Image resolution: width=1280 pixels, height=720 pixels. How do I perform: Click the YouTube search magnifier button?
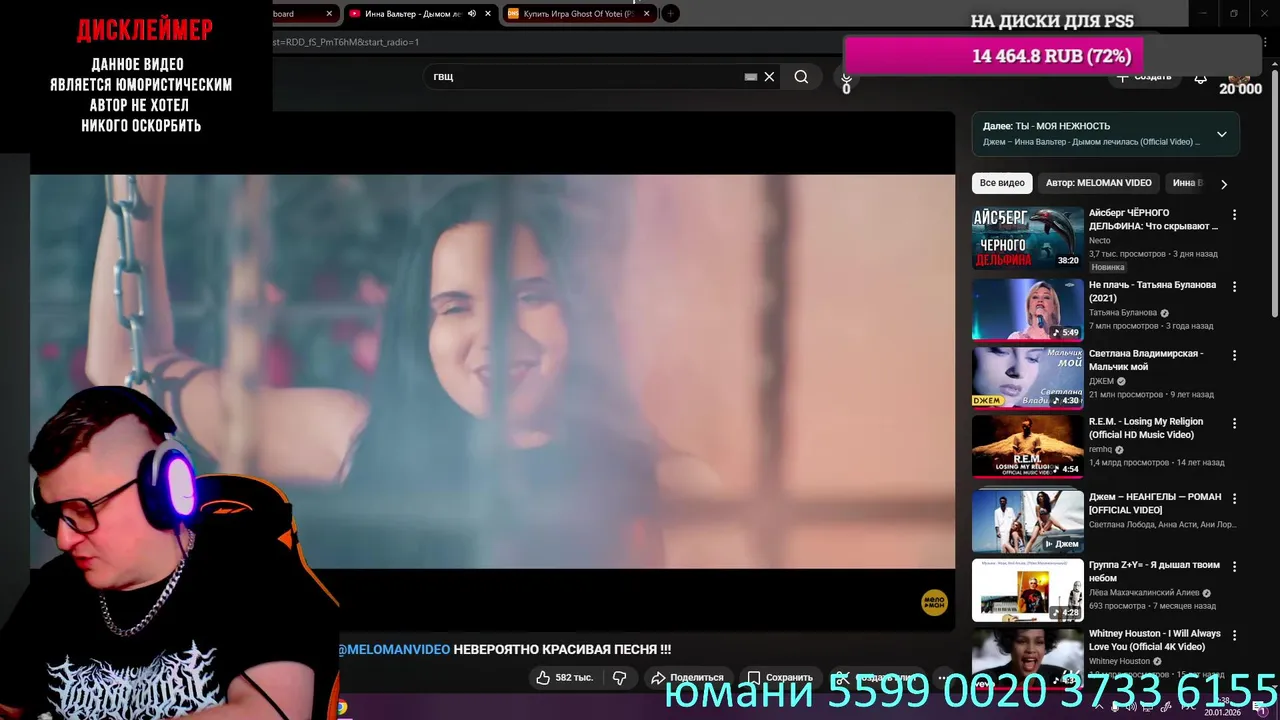(801, 77)
